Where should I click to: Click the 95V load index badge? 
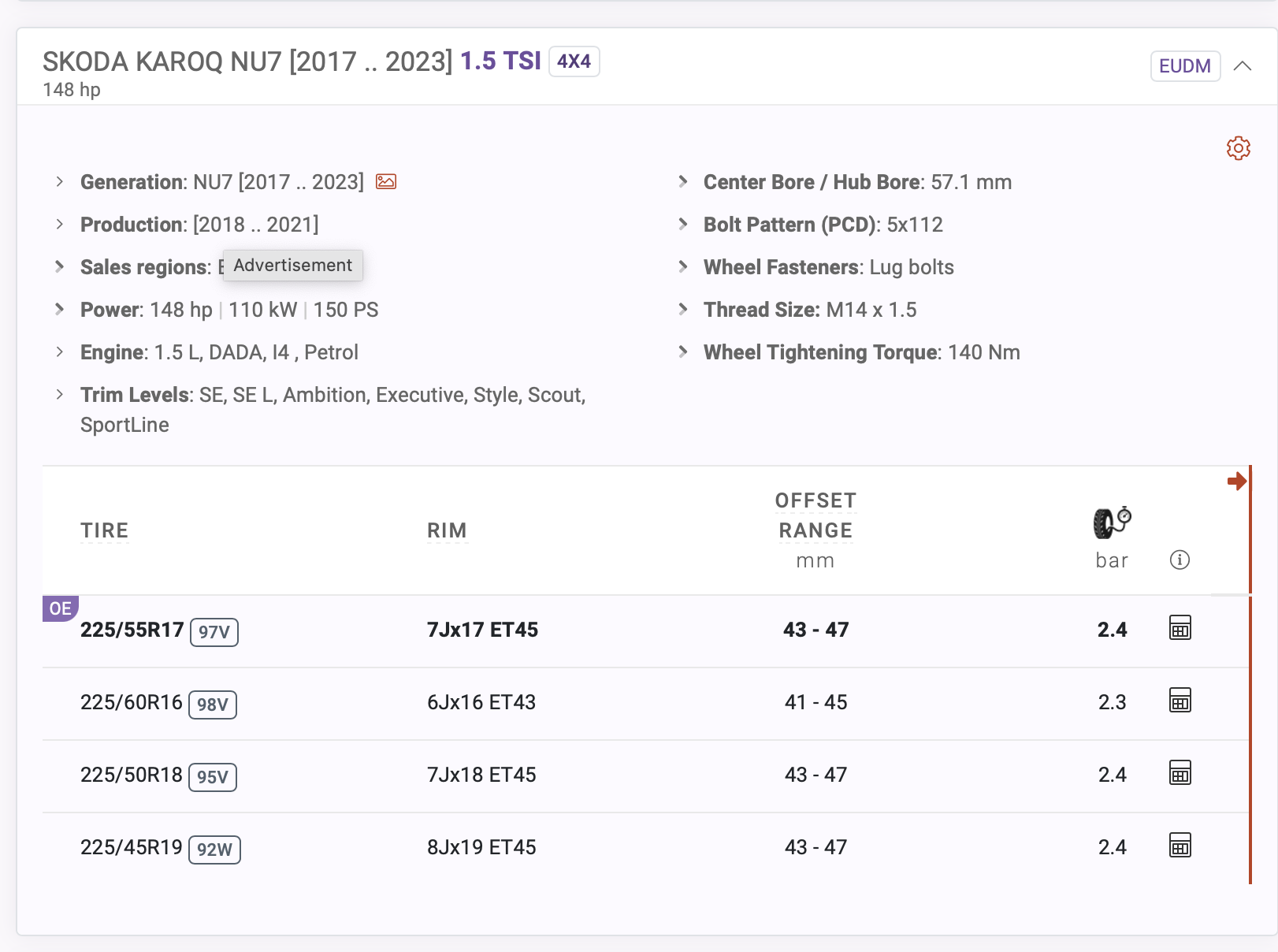(213, 777)
